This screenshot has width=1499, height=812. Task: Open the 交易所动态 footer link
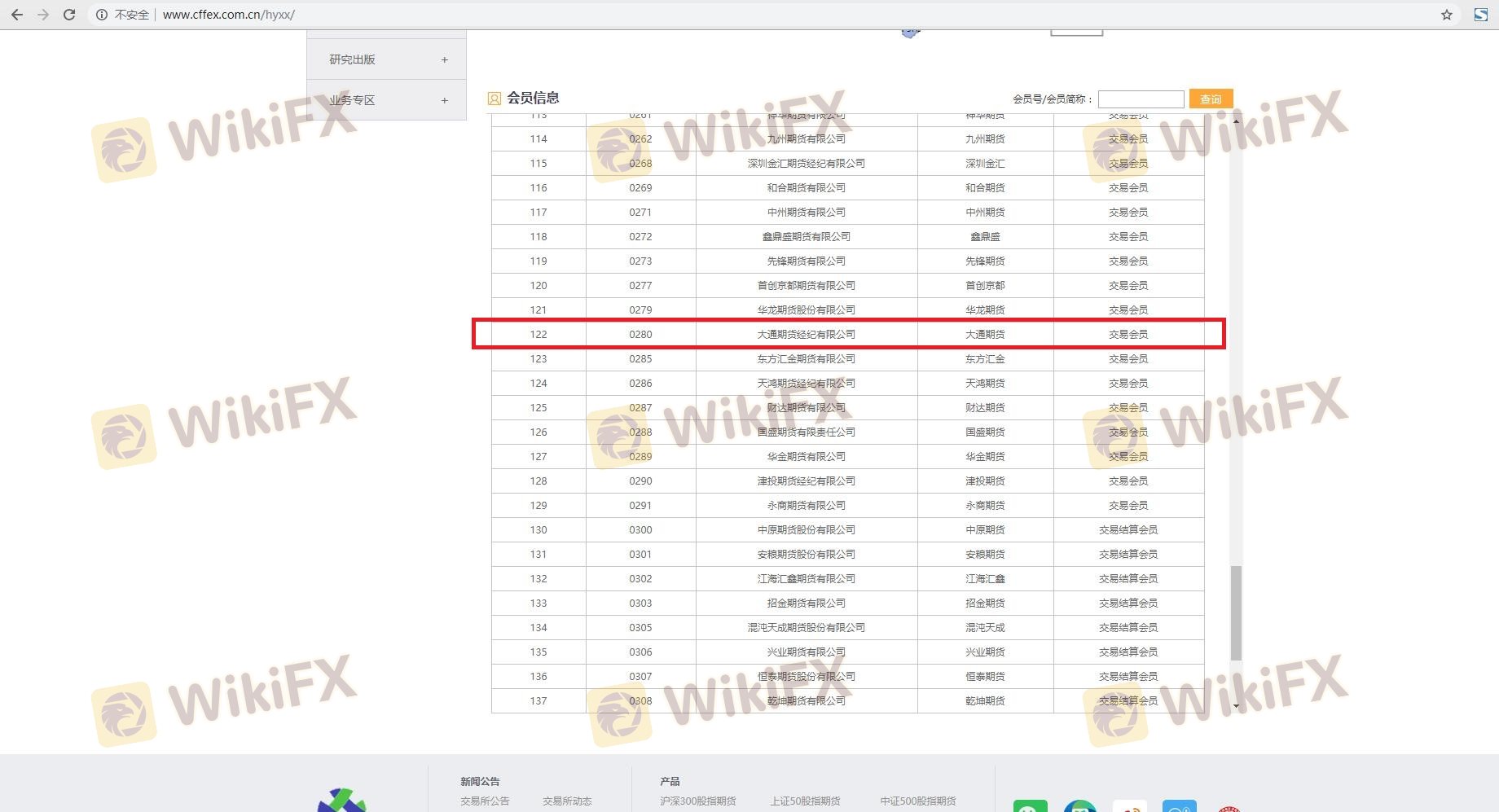[567, 801]
